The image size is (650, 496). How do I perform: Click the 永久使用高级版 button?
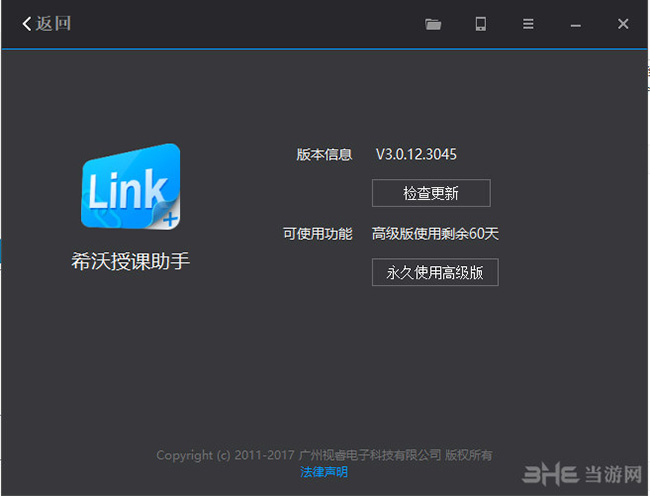coord(435,272)
